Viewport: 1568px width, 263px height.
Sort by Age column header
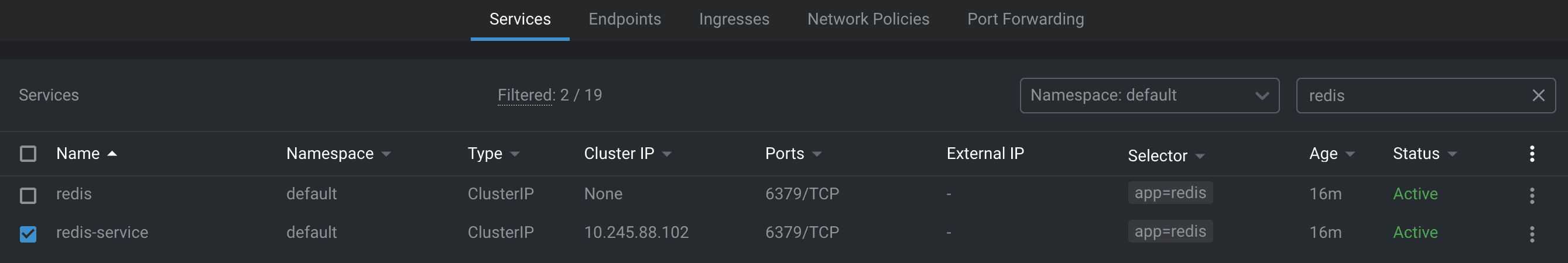[x=1323, y=154]
